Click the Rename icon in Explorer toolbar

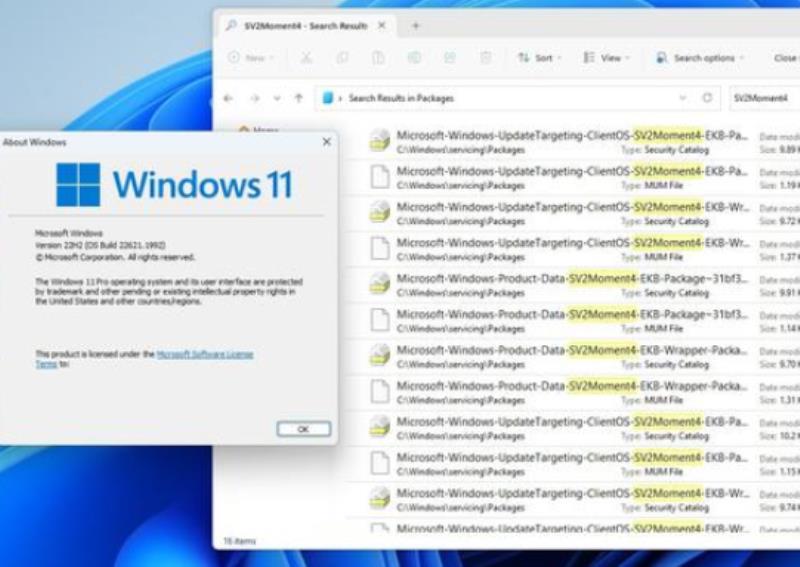[x=414, y=58]
